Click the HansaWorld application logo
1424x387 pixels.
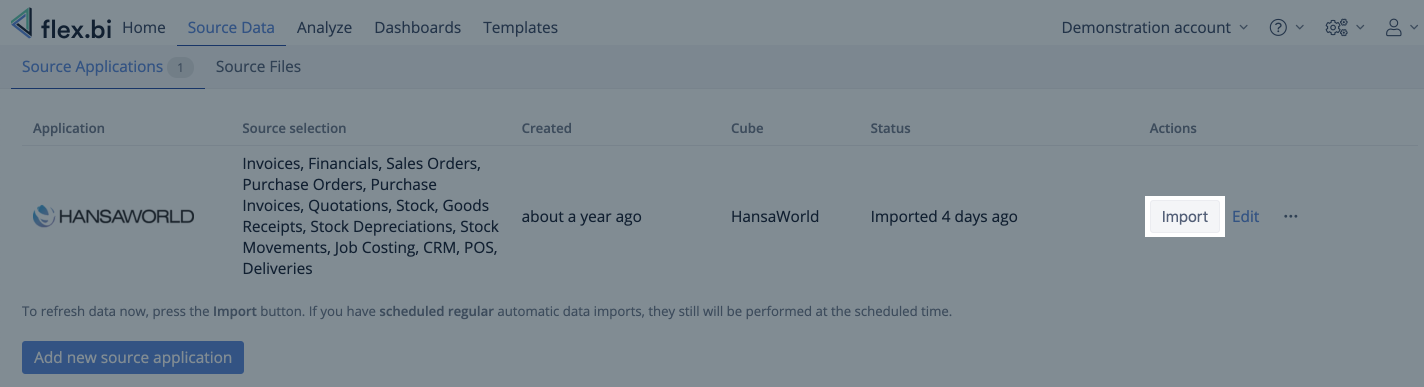click(x=114, y=216)
